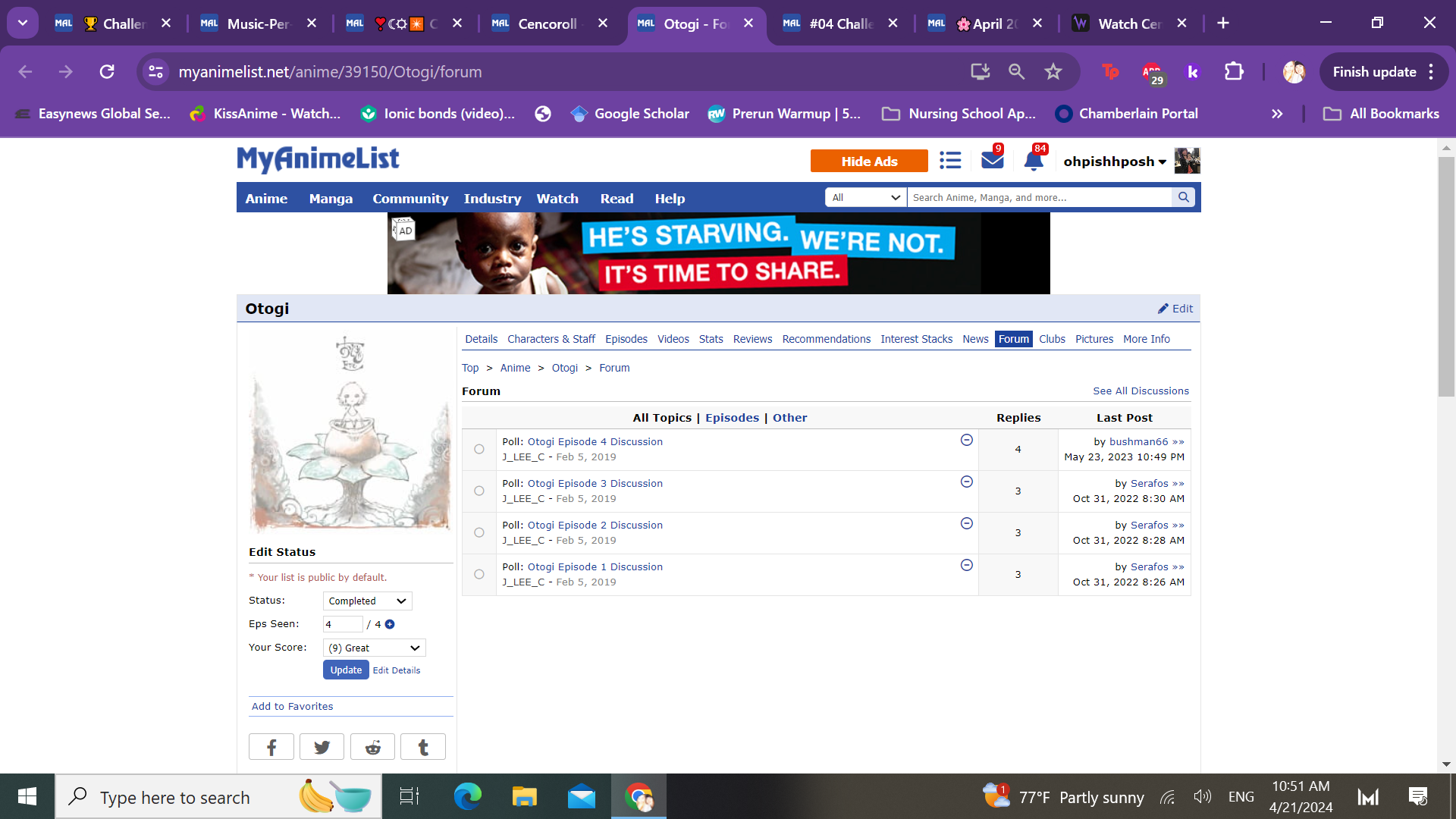Screen dimensions: 1456x819
Task: Share via Reddit icon
Action: (x=372, y=747)
